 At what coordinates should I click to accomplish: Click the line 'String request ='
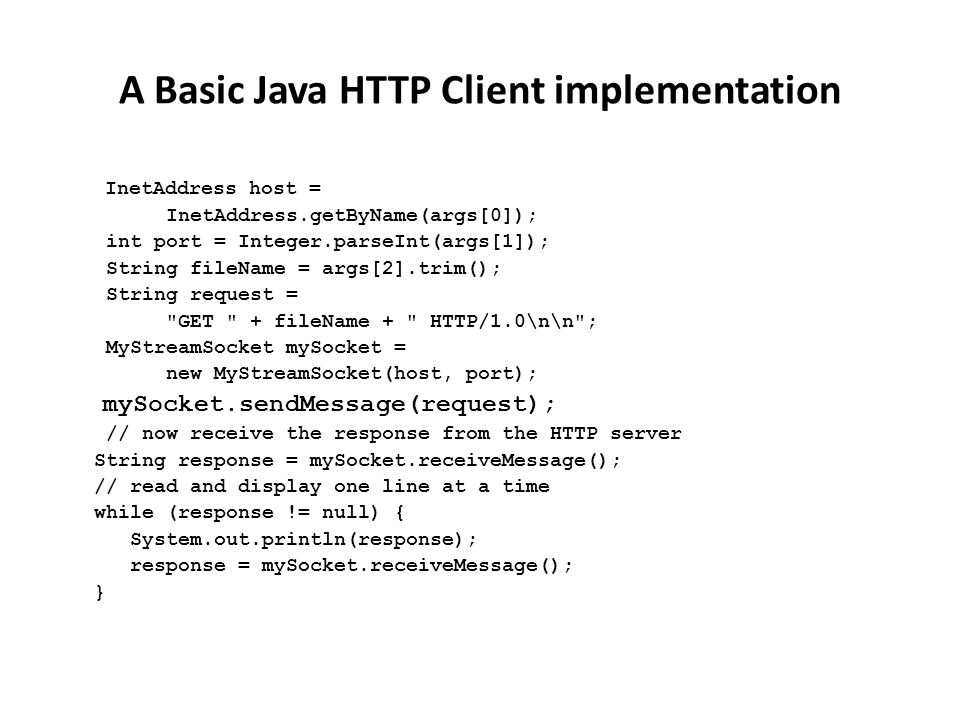point(202,294)
